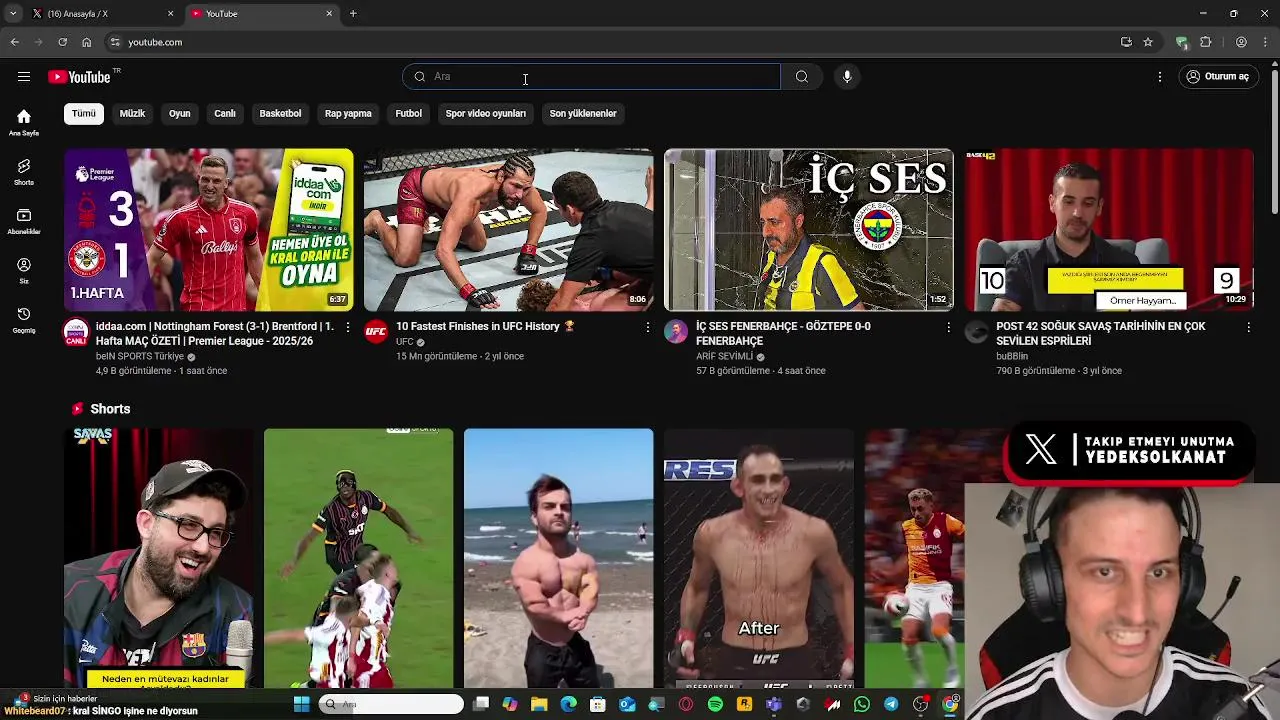Click the page vertical scrollbar
The image size is (1280, 720).
[x=1274, y=140]
